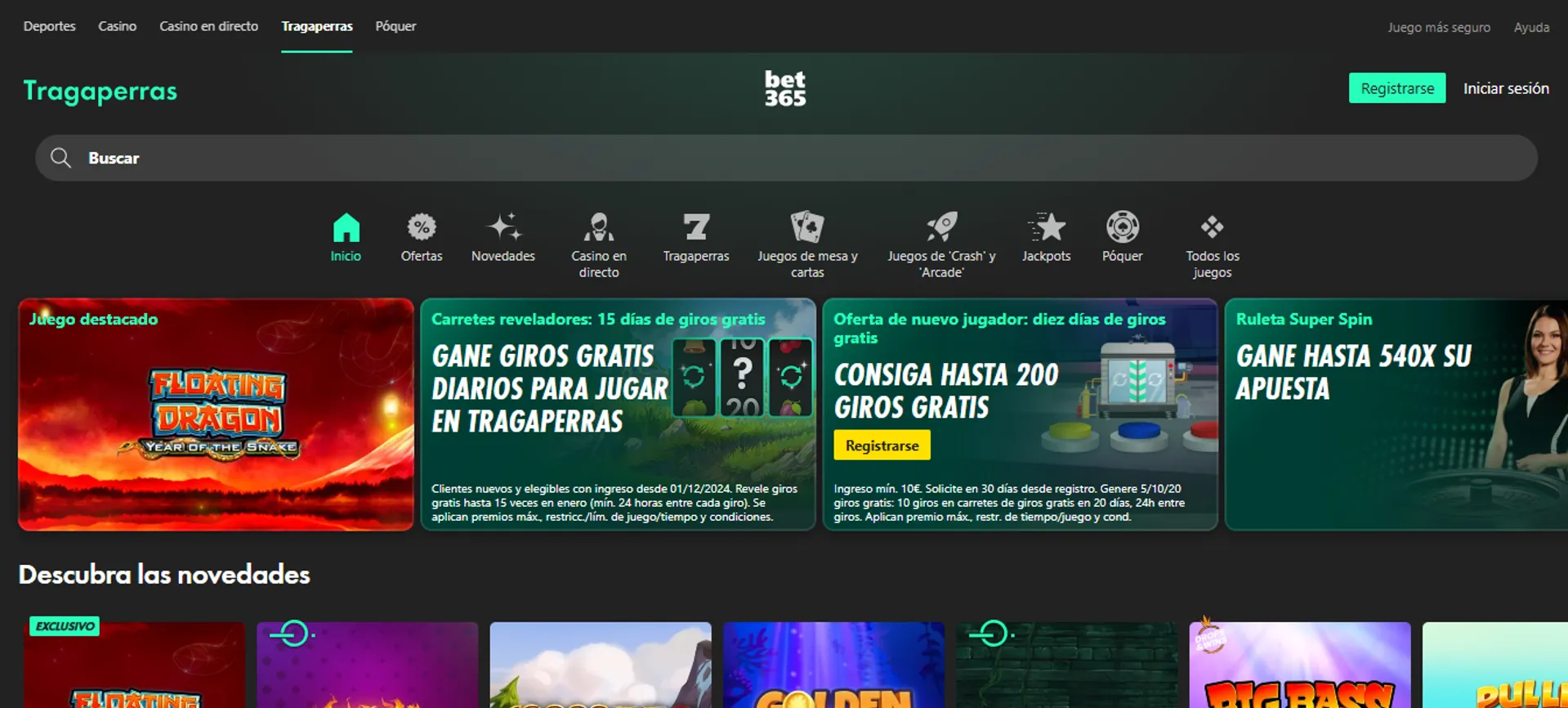Open the Ayuda link
Screen dimensions: 1568x708
[1531, 27]
